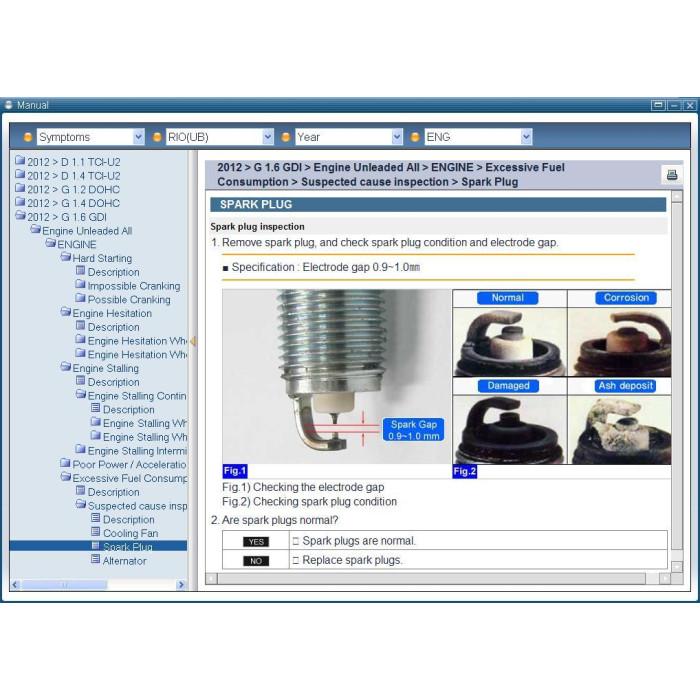700x700 pixels.
Task: Check box next to Spark plugs are normal
Action: [x=296, y=541]
